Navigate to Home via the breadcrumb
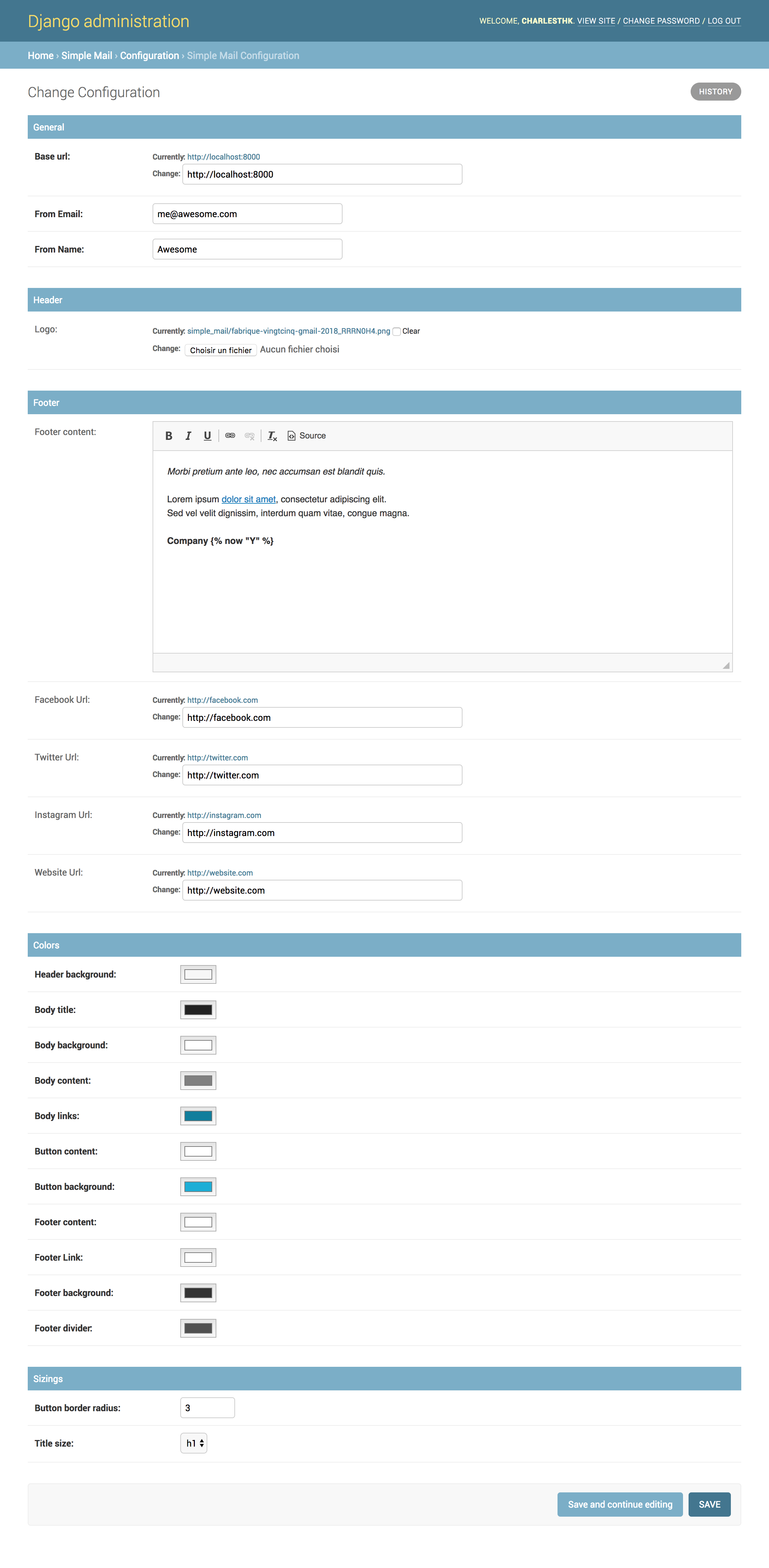Screen dimensions: 769x1568 coord(40,56)
